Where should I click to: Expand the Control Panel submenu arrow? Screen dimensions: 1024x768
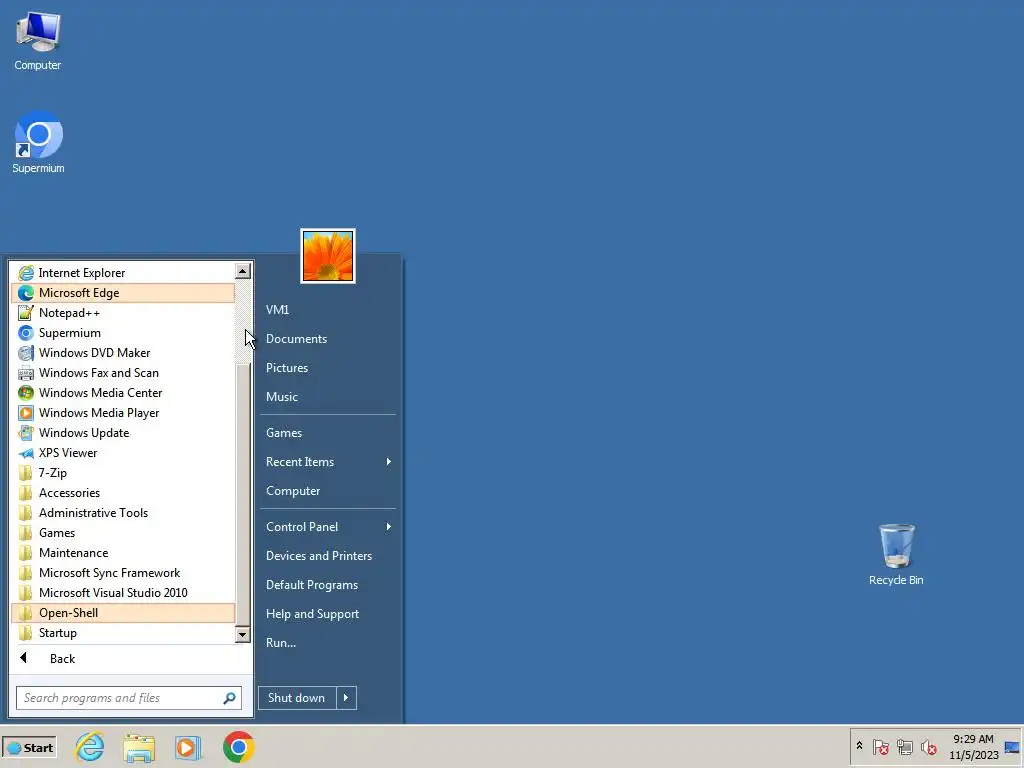(x=389, y=526)
